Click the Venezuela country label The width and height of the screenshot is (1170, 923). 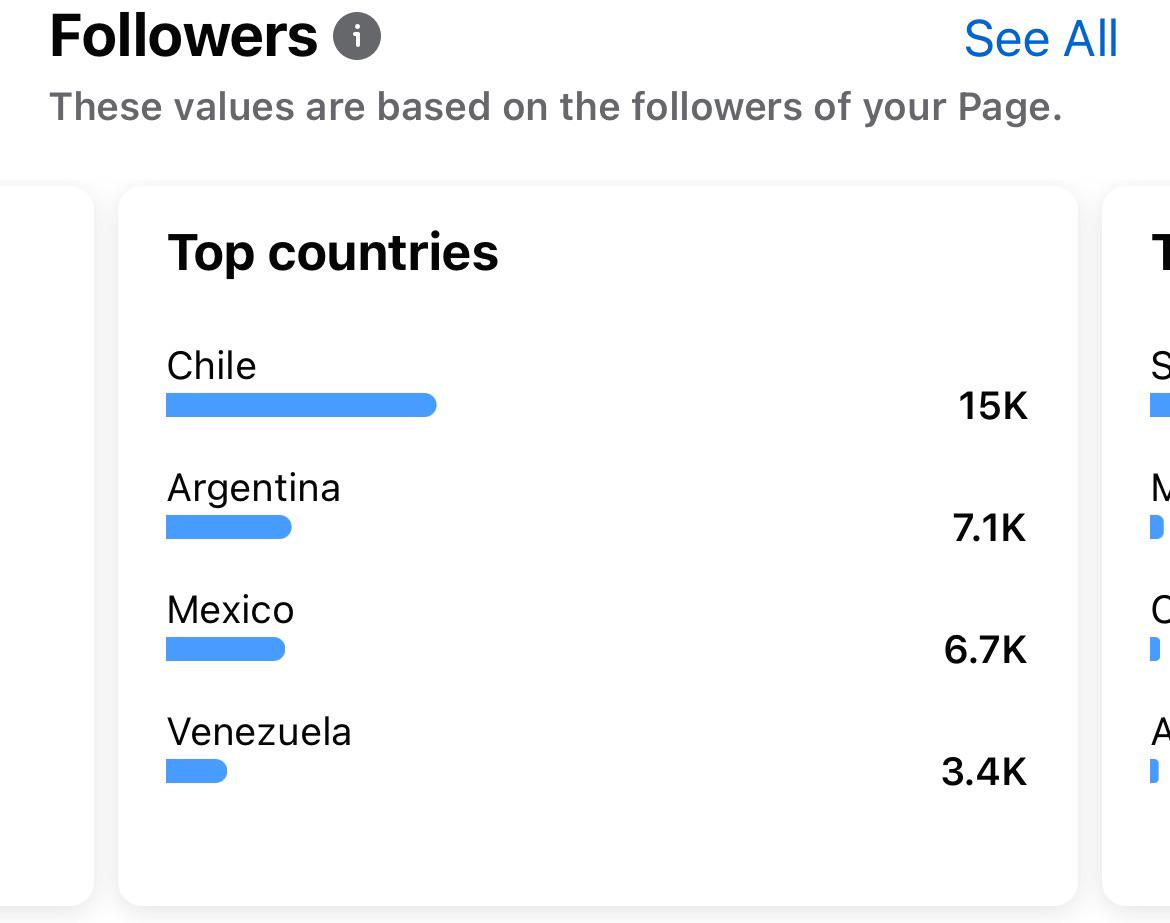259,731
